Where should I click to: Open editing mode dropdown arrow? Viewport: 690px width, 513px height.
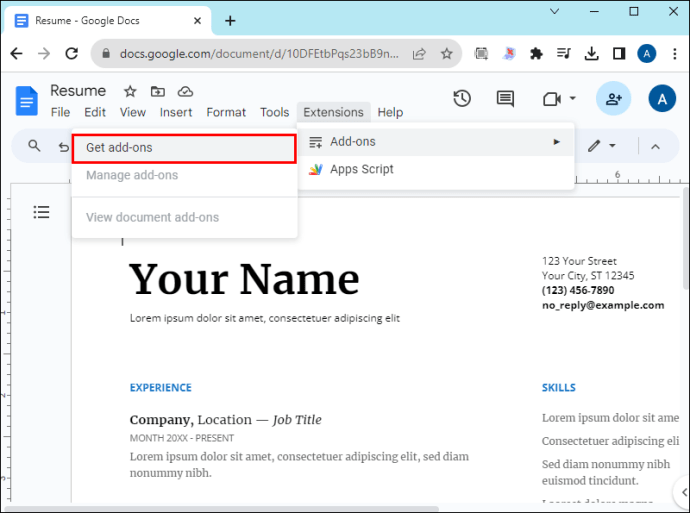612,146
